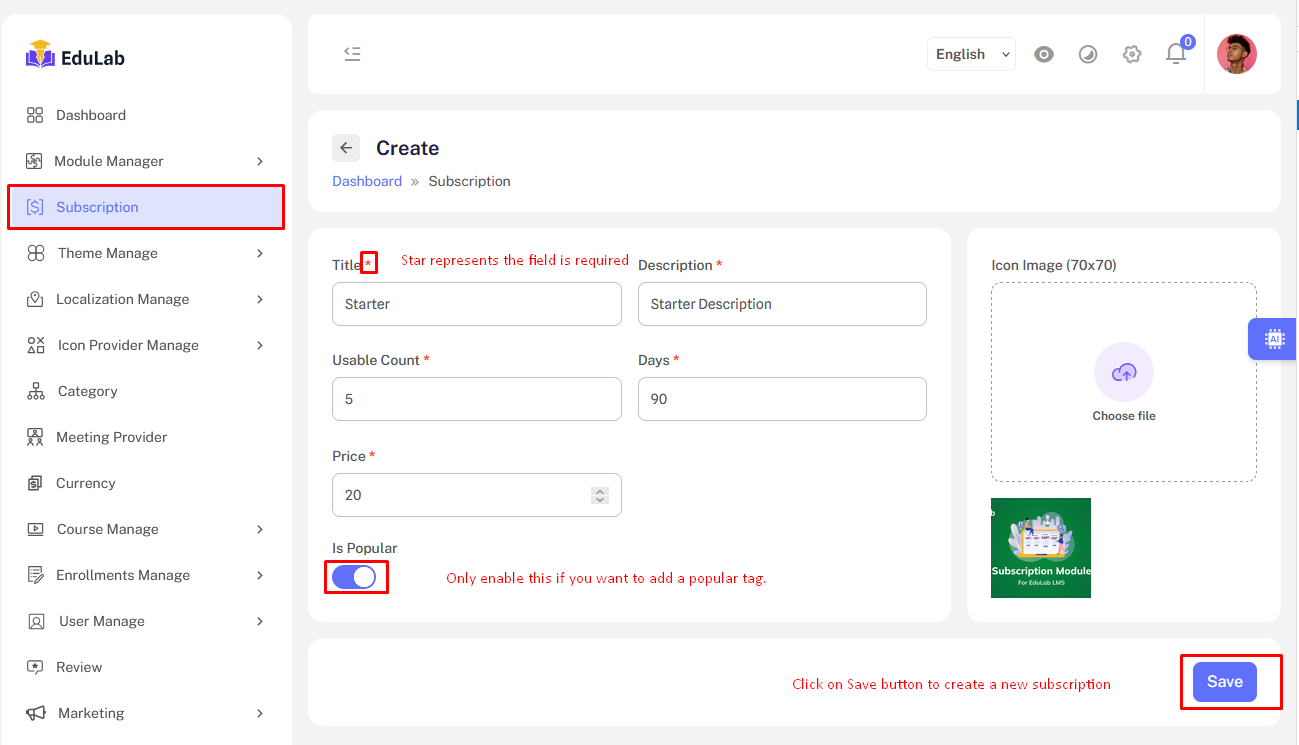Click the Marketing megaphone icon
This screenshot has height=745, width=1299.
tap(33, 713)
